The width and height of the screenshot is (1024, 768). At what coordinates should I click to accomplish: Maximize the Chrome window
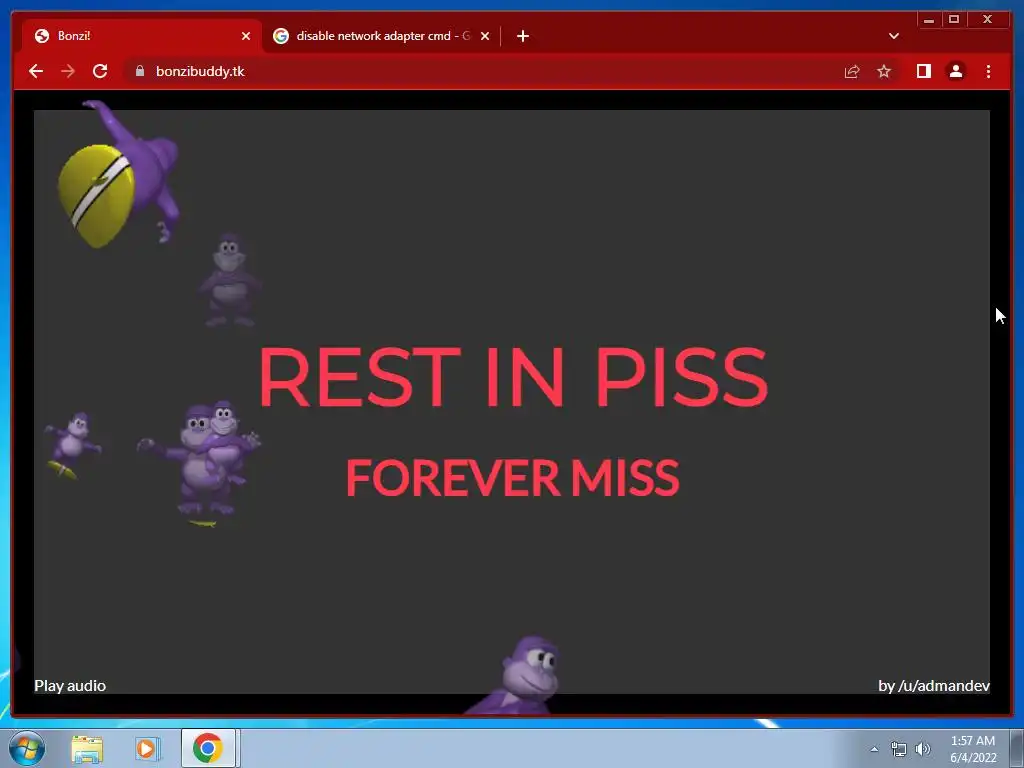[x=954, y=20]
